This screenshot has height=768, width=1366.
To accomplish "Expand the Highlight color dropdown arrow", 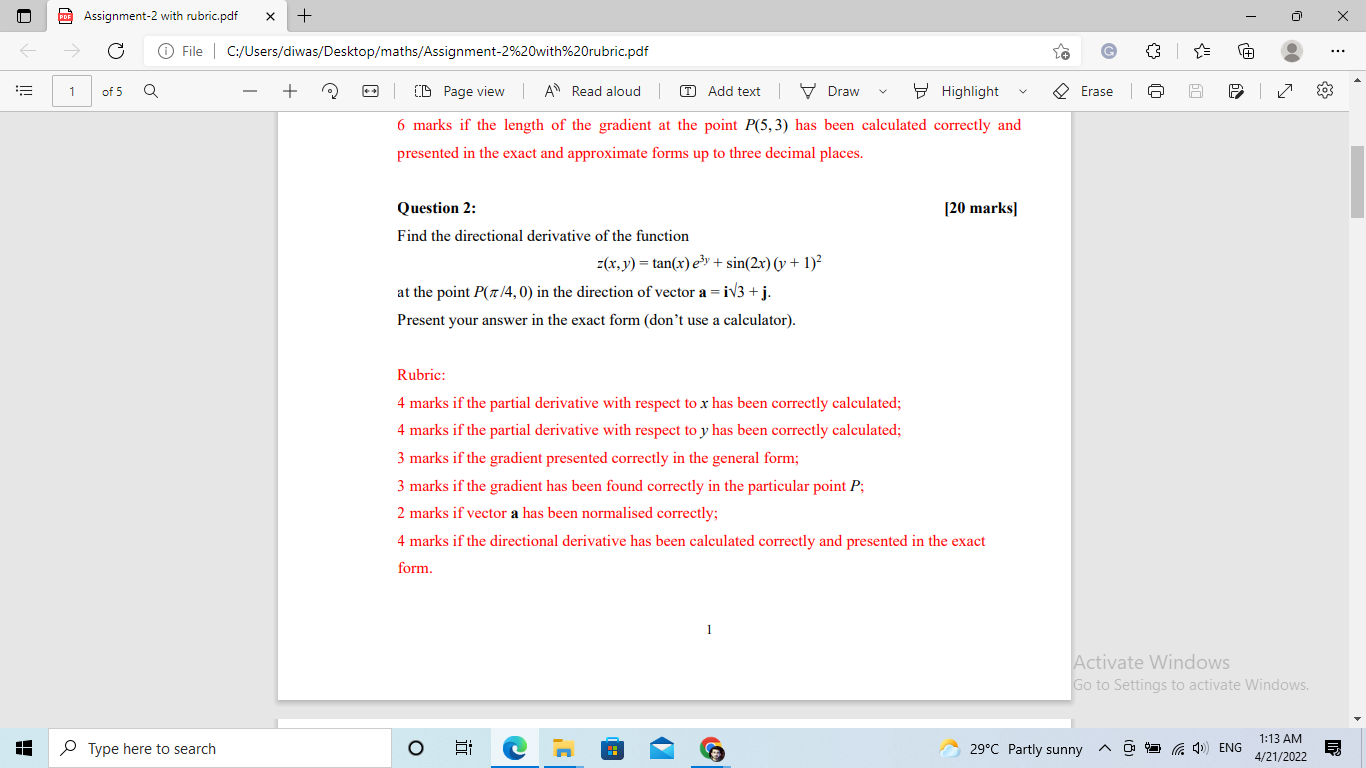I will point(1023,91).
